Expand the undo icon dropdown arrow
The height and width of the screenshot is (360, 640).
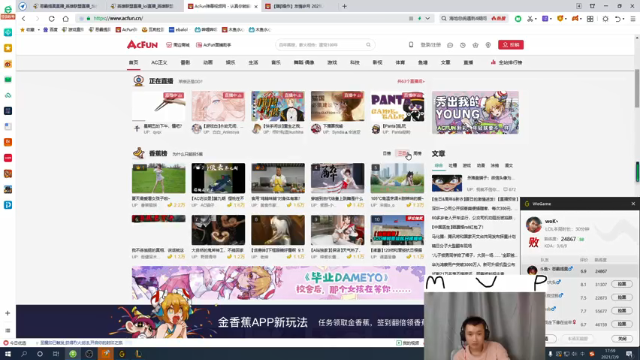623,19
